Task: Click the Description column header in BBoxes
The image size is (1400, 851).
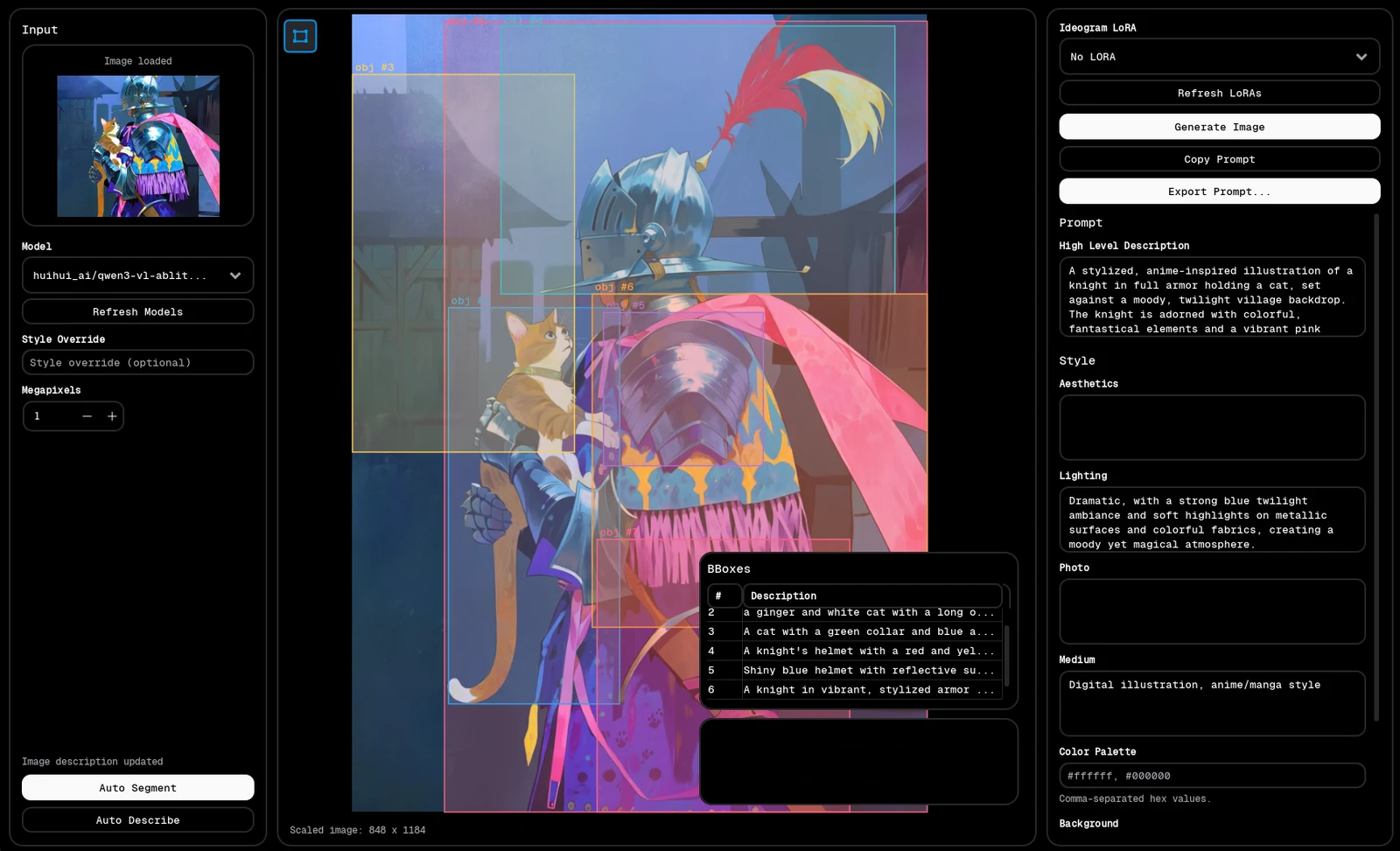Action: pyautogui.click(x=872, y=596)
